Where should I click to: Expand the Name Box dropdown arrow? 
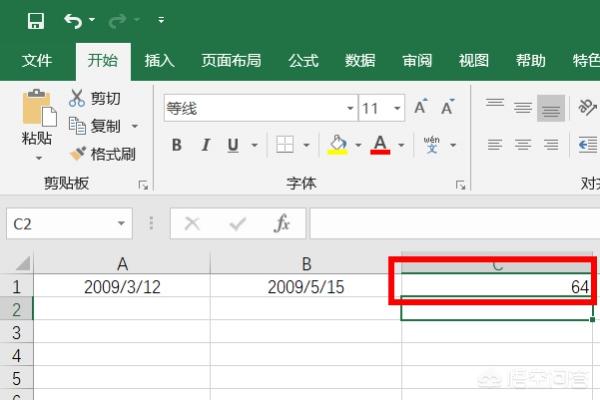[x=122, y=224]
